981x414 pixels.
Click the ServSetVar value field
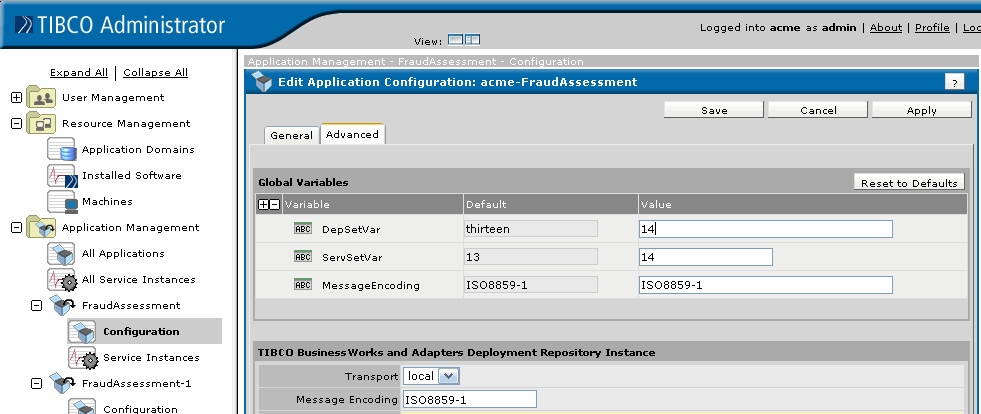pyautogui.click(x=706, y=257)
